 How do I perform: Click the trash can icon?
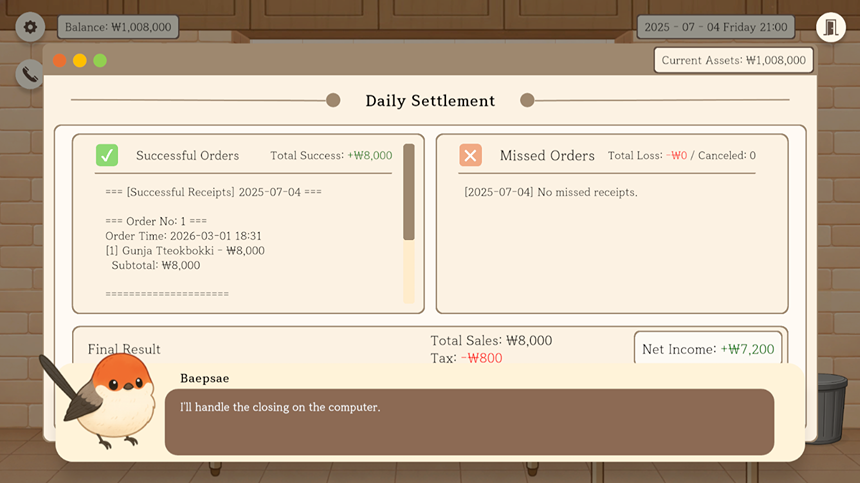(830, 405)
